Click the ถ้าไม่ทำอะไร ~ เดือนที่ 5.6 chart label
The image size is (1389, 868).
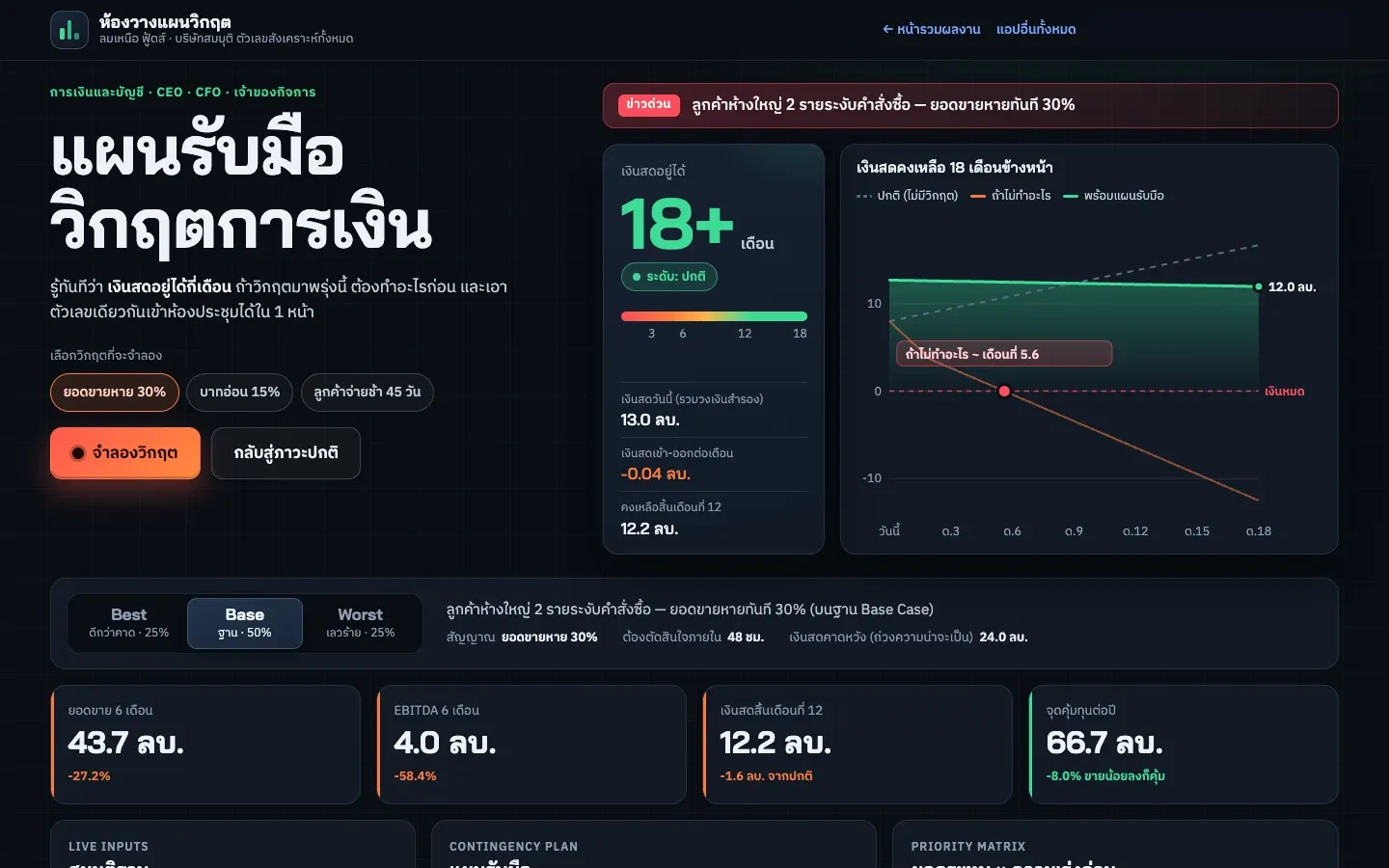[1004, 354]
